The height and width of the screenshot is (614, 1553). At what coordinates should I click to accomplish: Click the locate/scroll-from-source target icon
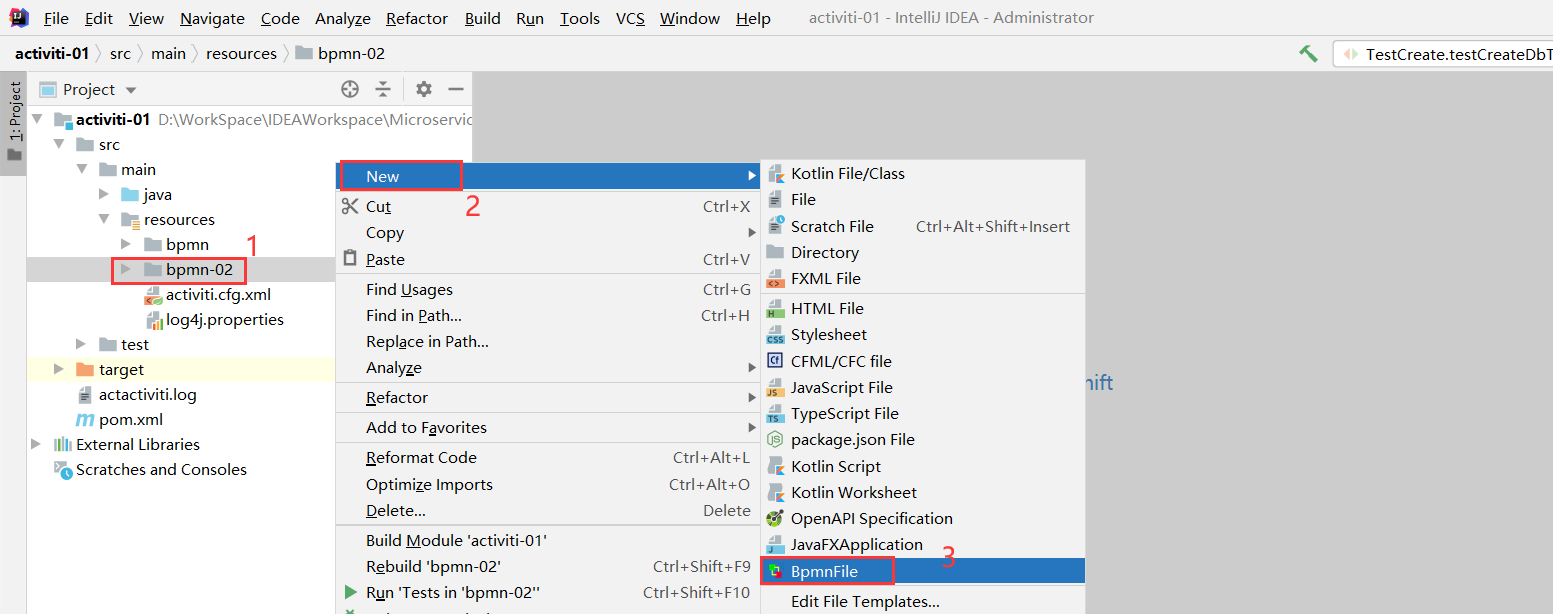point(350,89)
